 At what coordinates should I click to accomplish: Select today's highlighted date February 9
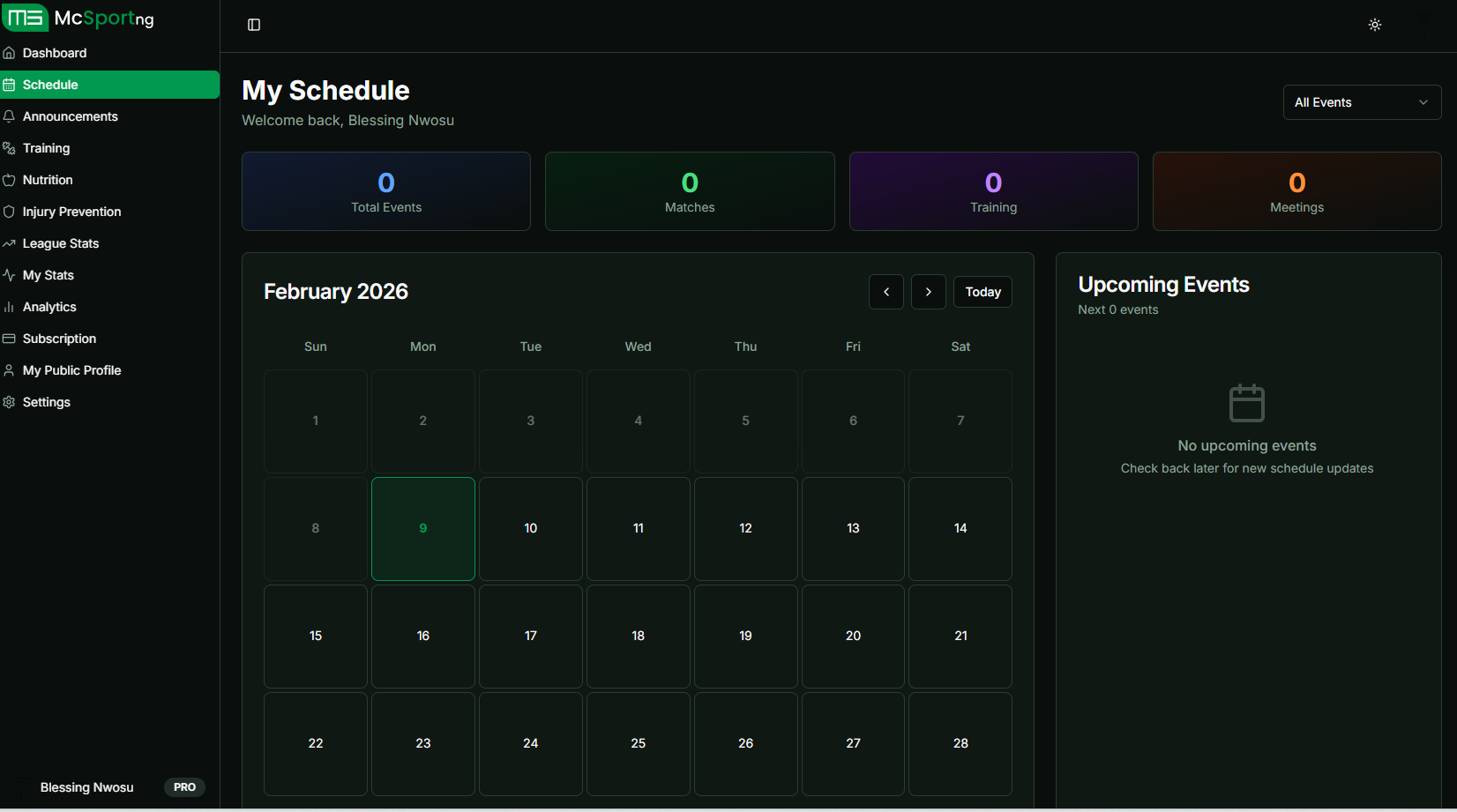(422, 528)
